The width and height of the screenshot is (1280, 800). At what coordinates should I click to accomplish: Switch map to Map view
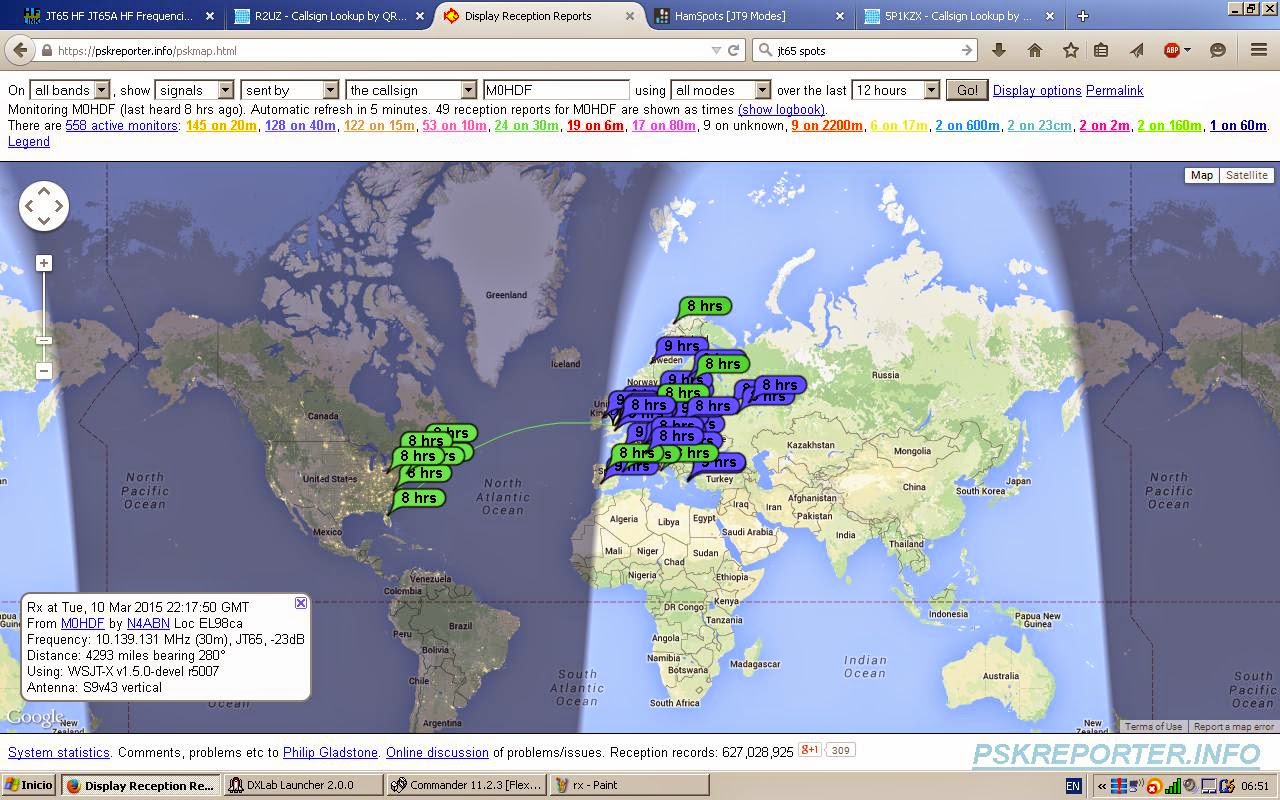coord(1201,175)
